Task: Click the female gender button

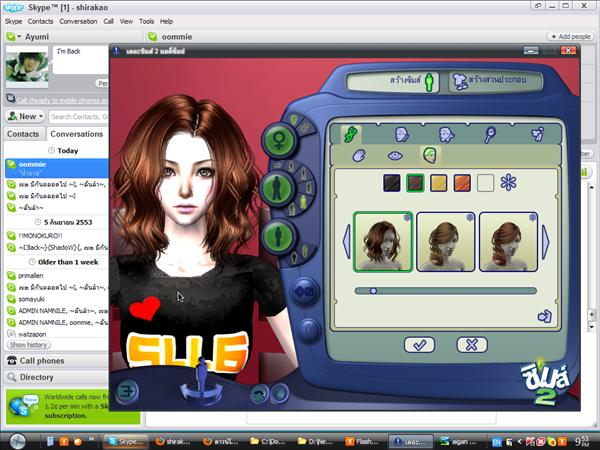Action: click(x=279, y=140)
